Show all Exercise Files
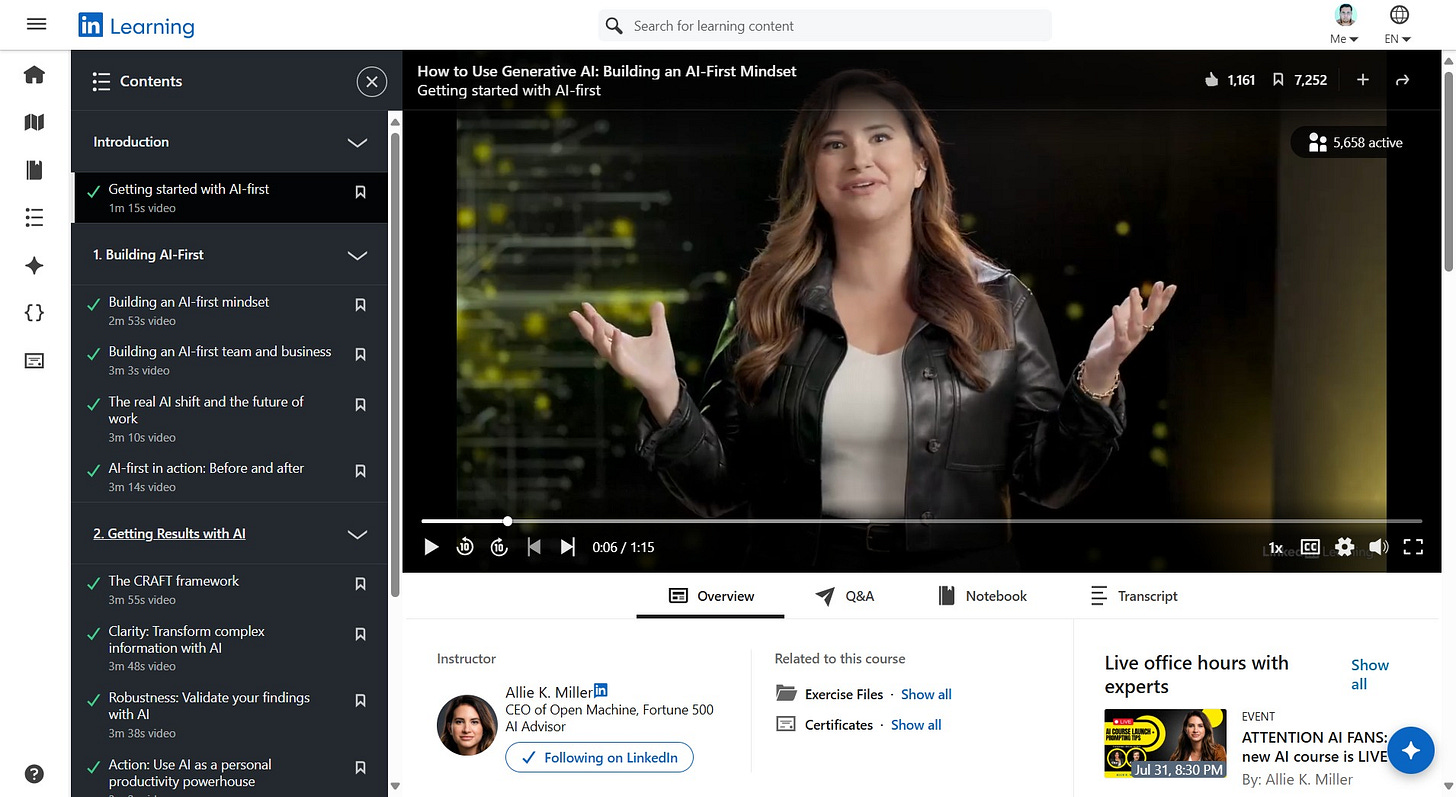 [926, 694]
